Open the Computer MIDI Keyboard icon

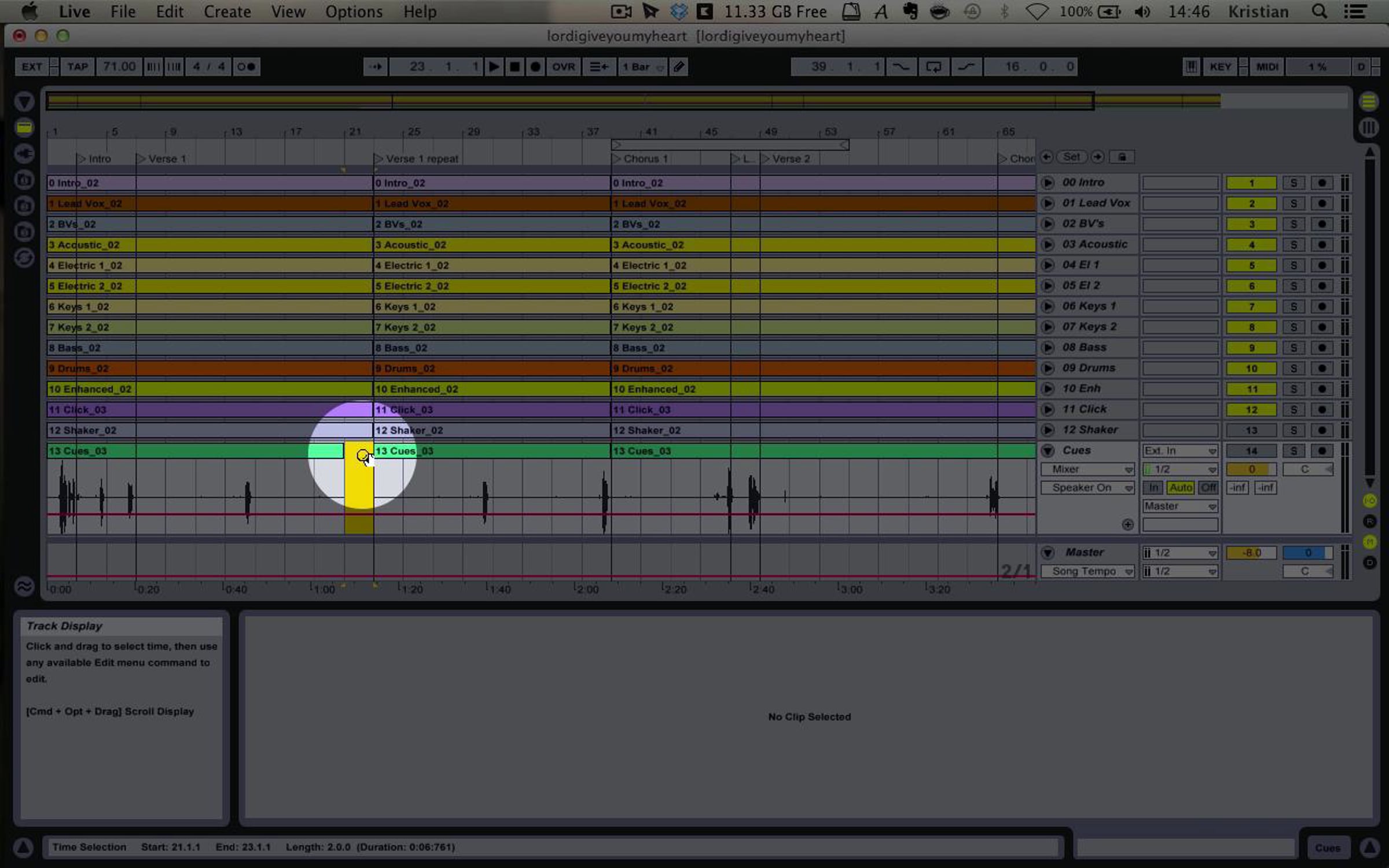point(1190,67)
